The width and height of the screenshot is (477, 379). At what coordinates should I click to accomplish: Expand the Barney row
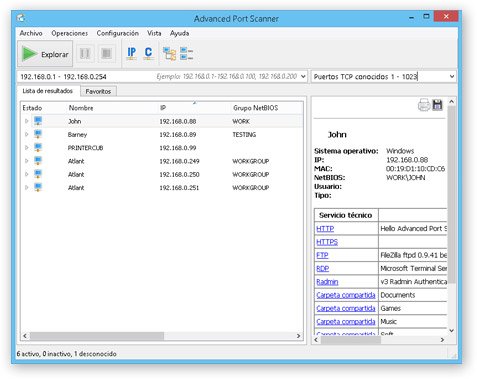pos(27,134)
